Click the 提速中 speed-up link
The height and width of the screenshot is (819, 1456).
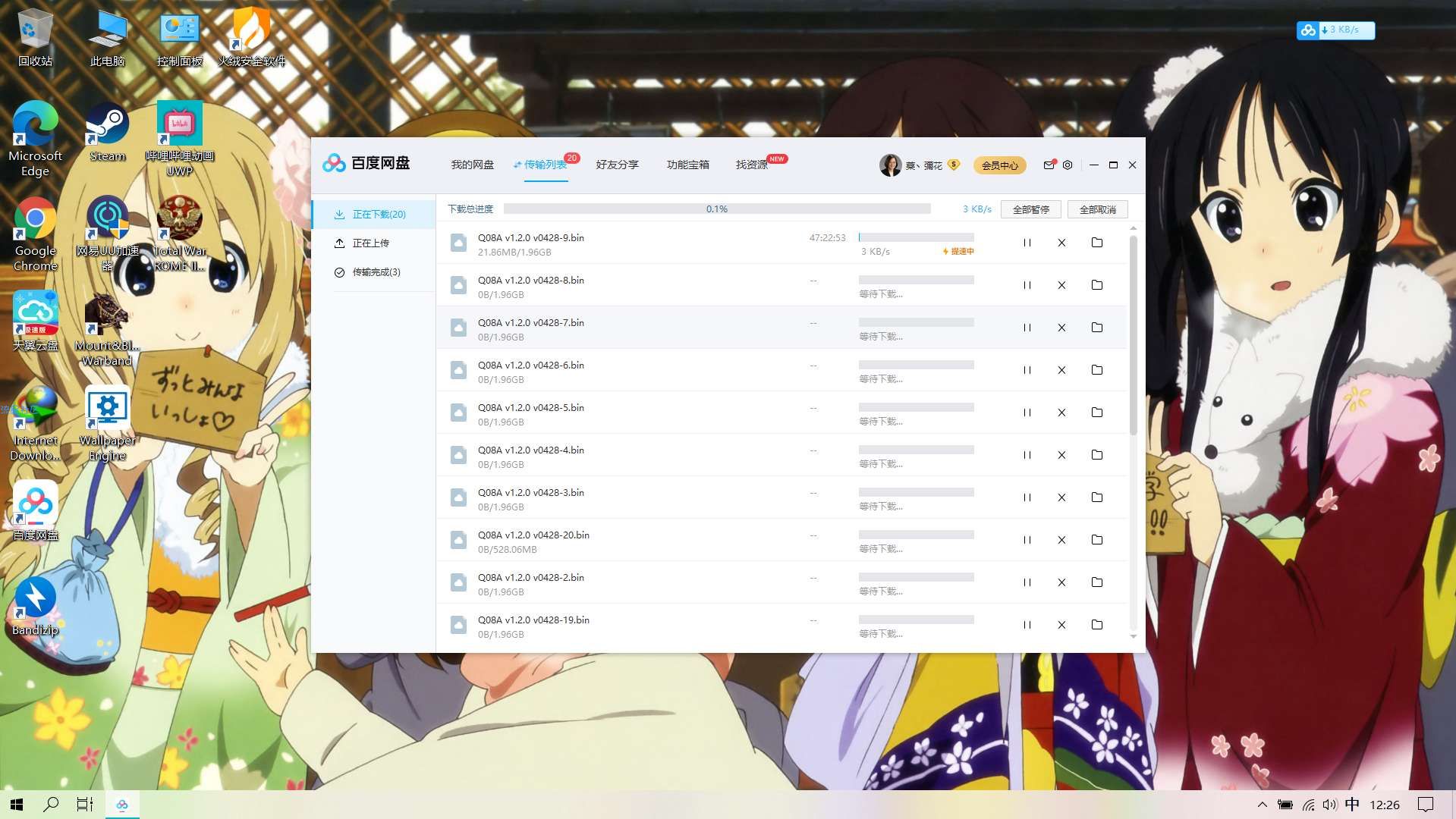click(x=958, y=251)
